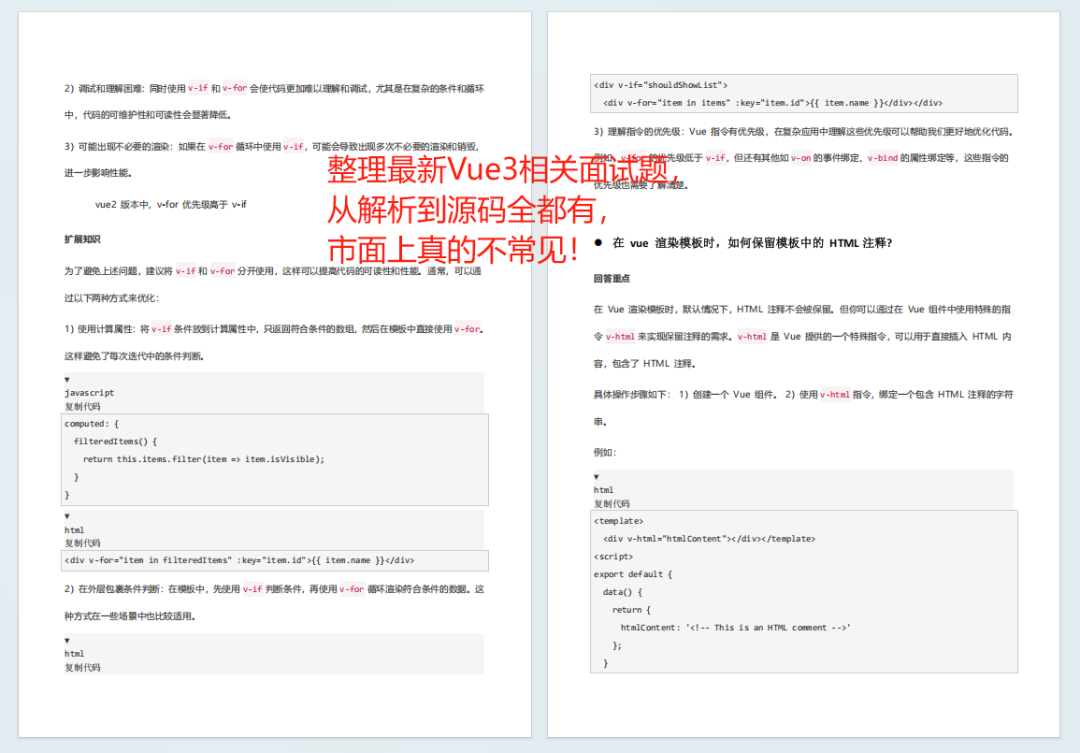1080x753 pixels.
Task: Click 复制代码 above the template code
Action: (x=612, y=504)
